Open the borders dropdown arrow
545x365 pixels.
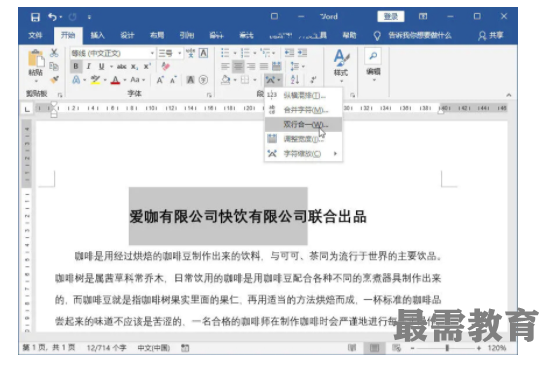click(x=255, y=80)
